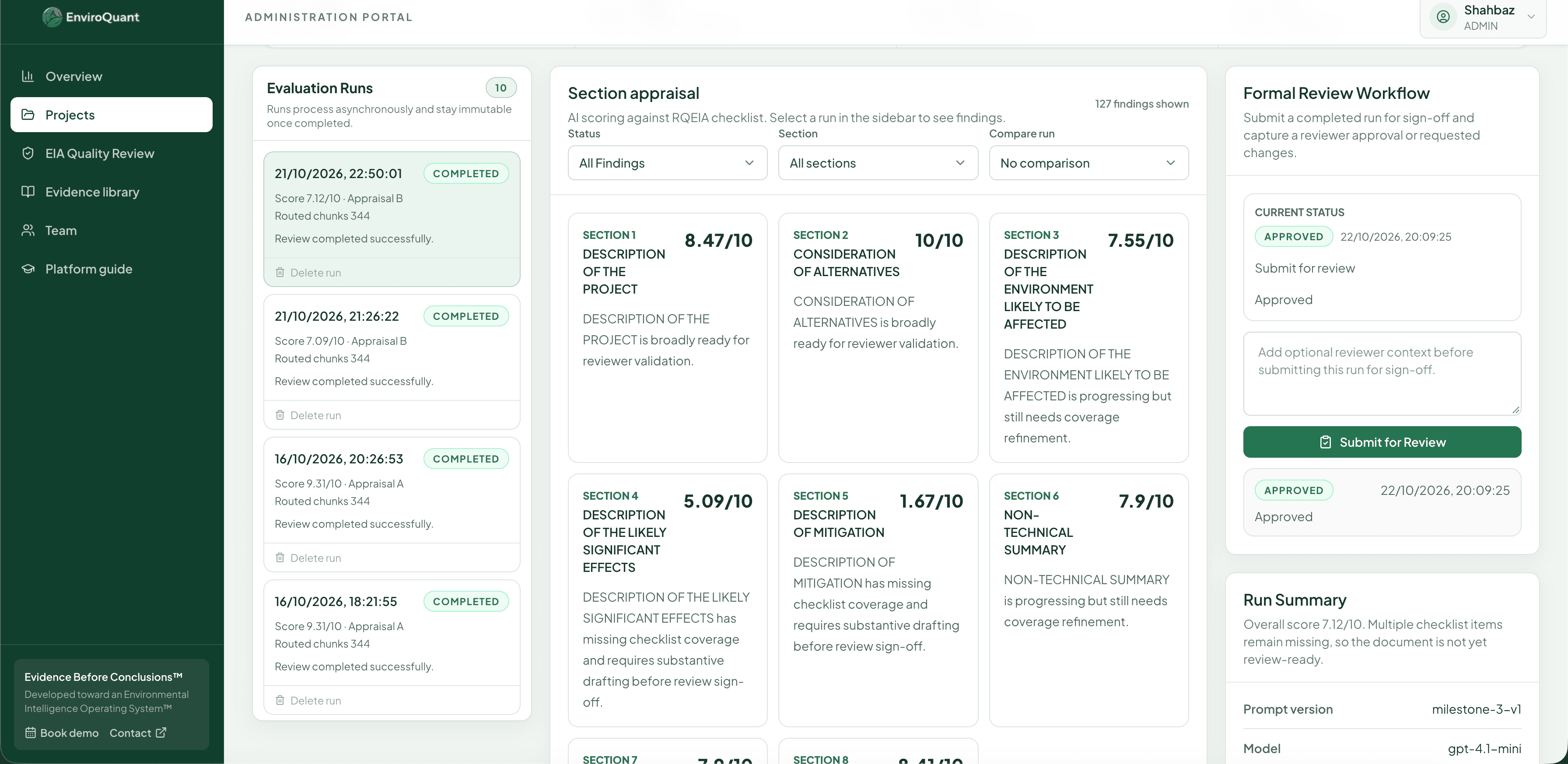Click the Section 4 score 5.09/10
This screenshot has height=764, width=1568.
tap(717, 501)
